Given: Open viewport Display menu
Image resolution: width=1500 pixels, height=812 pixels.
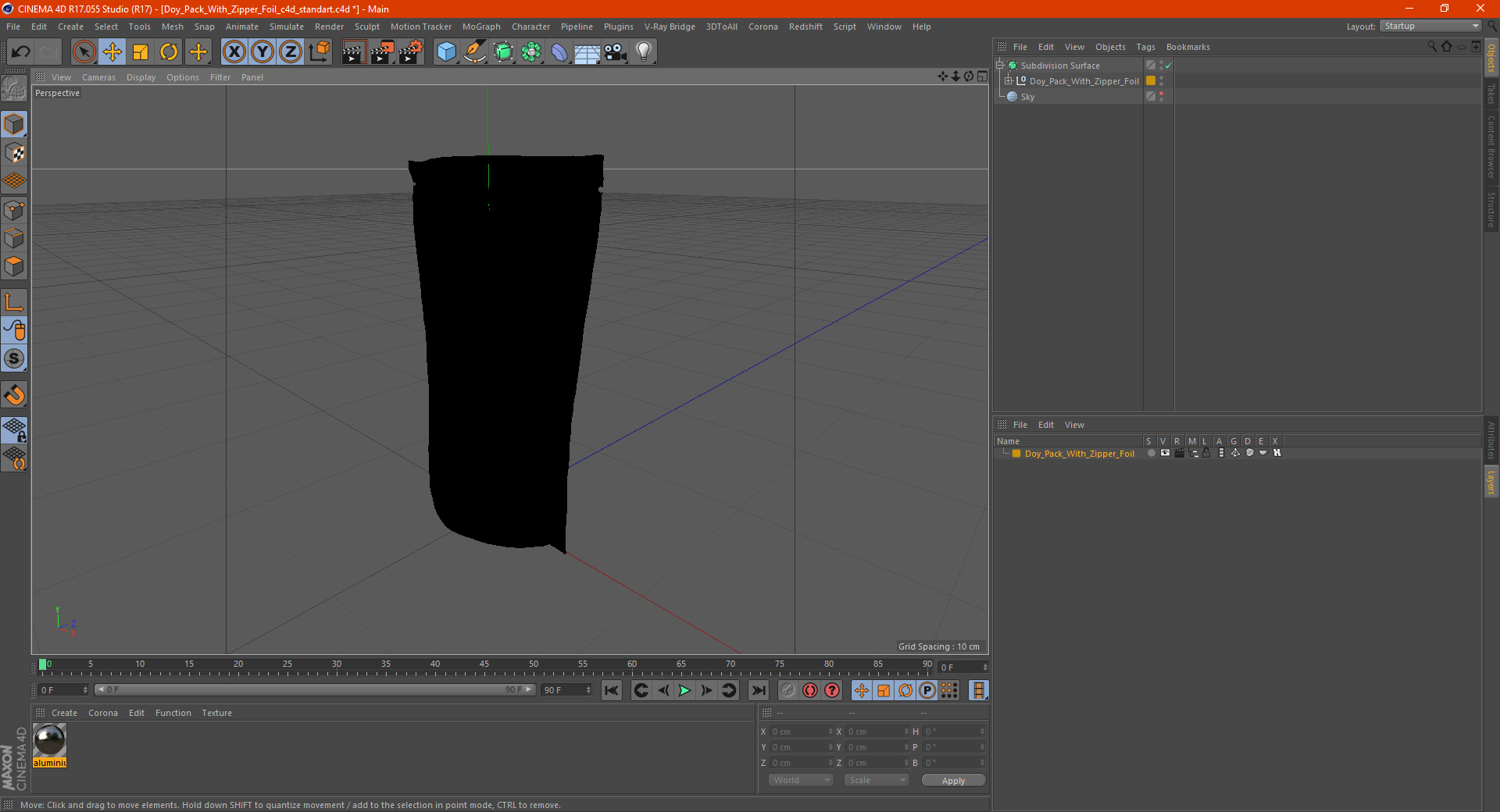Looking at the screenshot, I should point(141,77).
